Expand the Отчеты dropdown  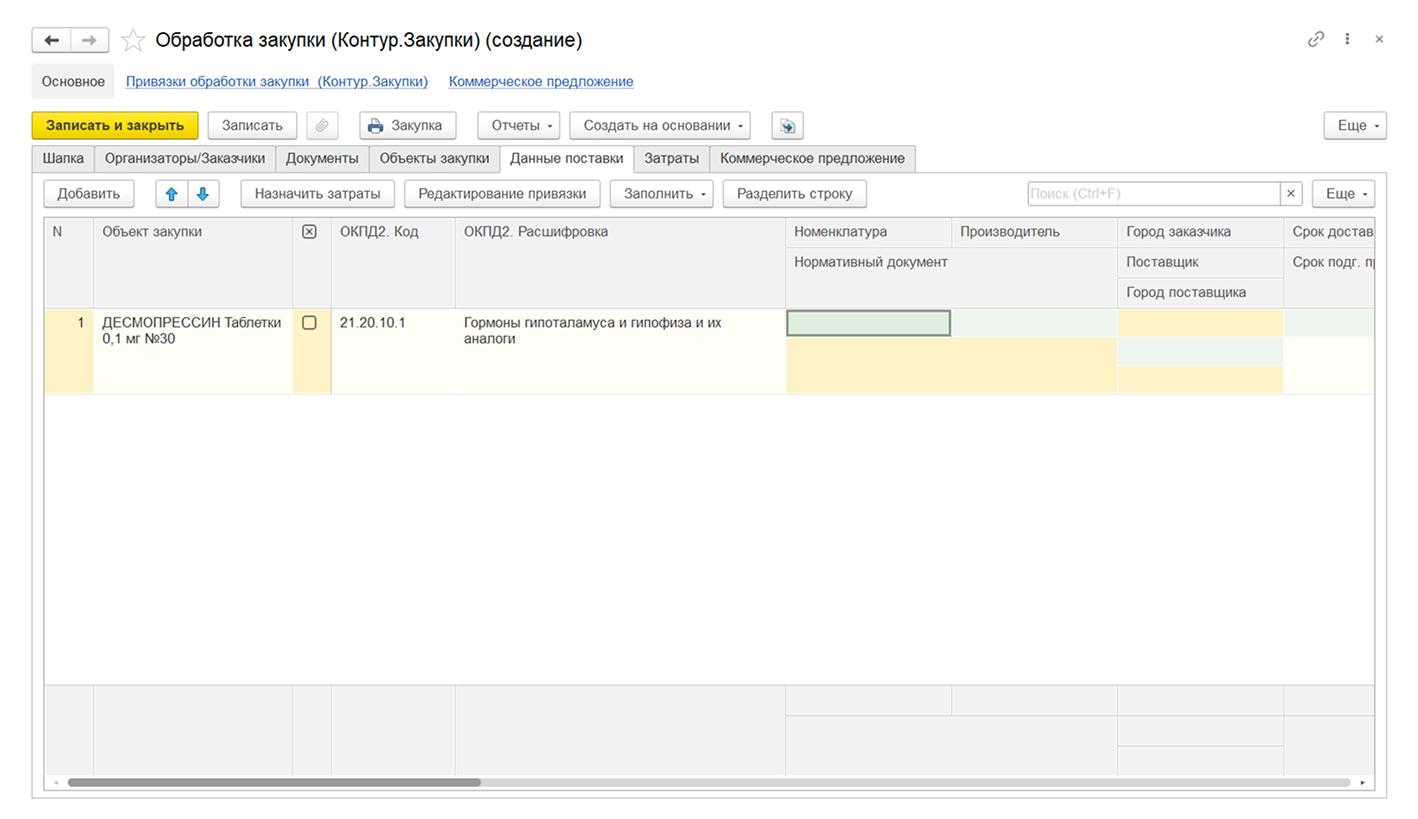click(519, 126)
